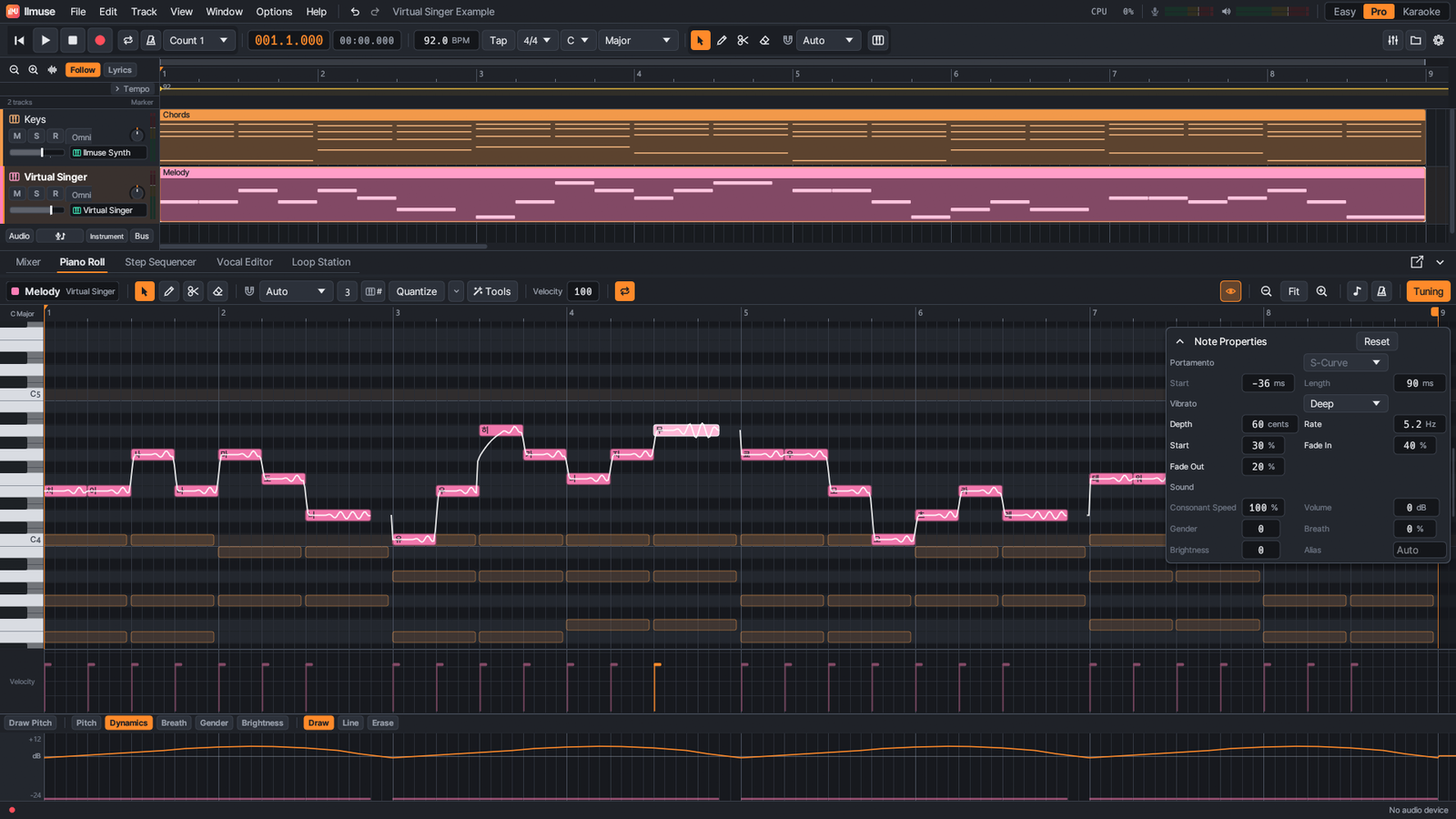Click Reset in Note Properties
Image resolution: width=1456 pixels, height=819 pixels.
(1376, 341)
